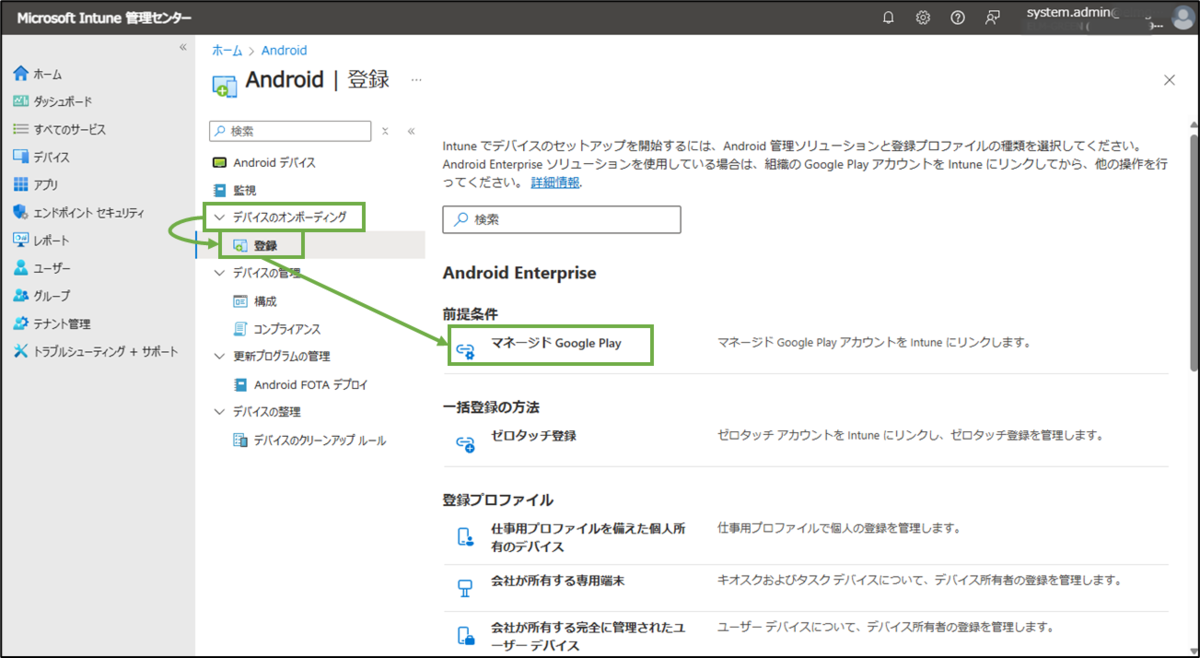Focus the main content 検索 box
Viewport: 1200px width, 658px height.
point(562,219)
